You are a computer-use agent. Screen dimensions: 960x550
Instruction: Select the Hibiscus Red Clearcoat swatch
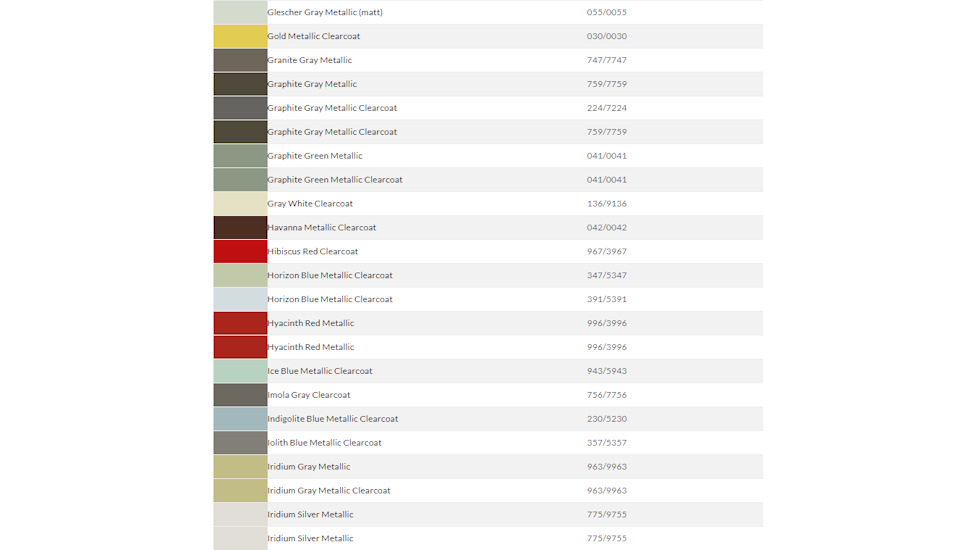[240, 251]
